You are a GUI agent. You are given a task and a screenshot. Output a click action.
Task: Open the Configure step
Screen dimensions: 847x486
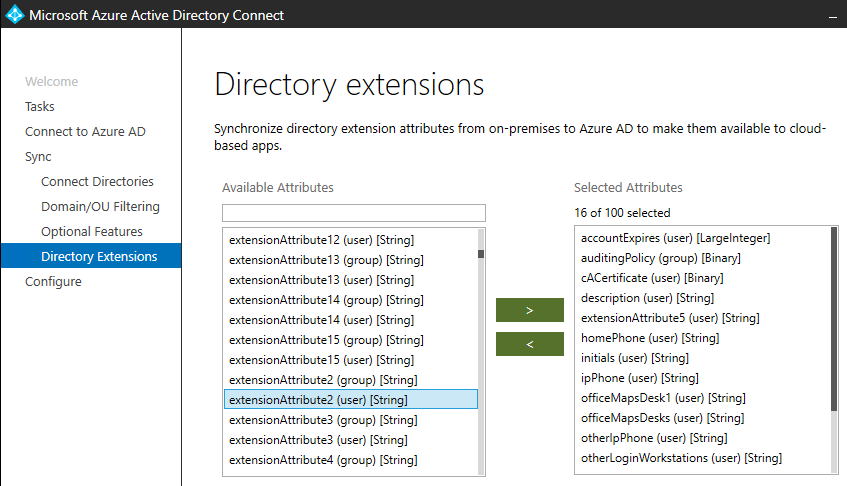pyautogui.click(x=53, y=281)
